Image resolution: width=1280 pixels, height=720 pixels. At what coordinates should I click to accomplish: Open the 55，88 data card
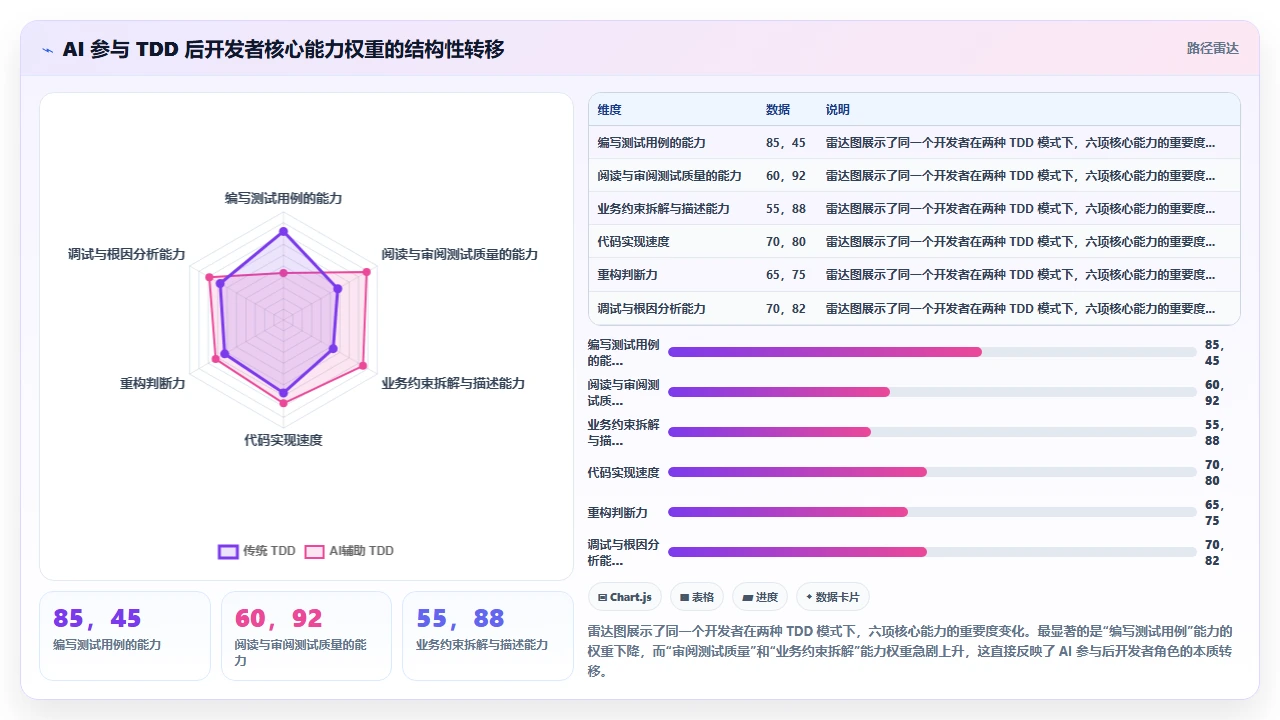(x=488, y=636)
